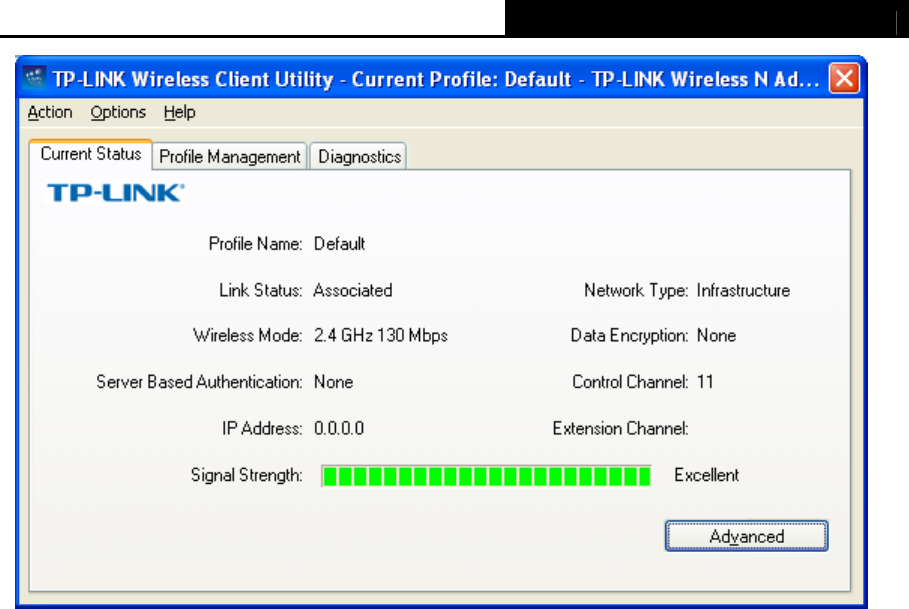Viewport: 909px width, 609px height.
Task: Open the Options menu
Action: (118, 112)
